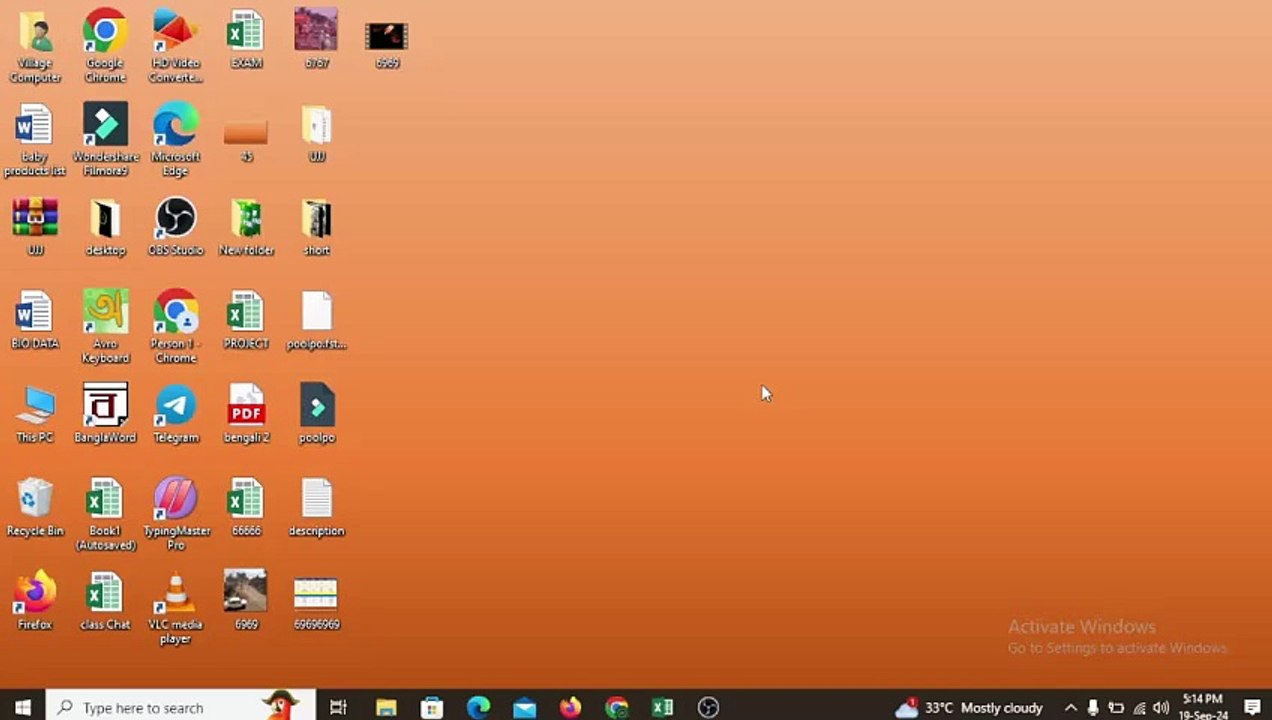Select the 6767 image thumbnail
Image resolution: width=1272 pixels, height=720 pixels.
pos(316,40)
